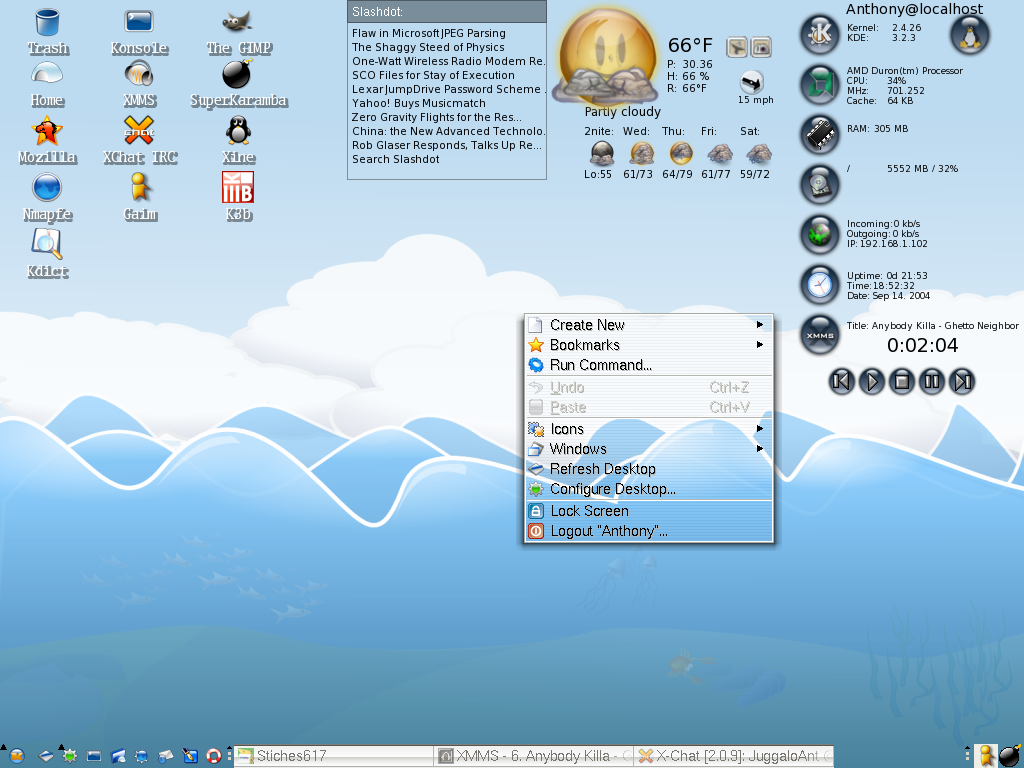Switch to XMMS taskbar window entry

[534, 756]
